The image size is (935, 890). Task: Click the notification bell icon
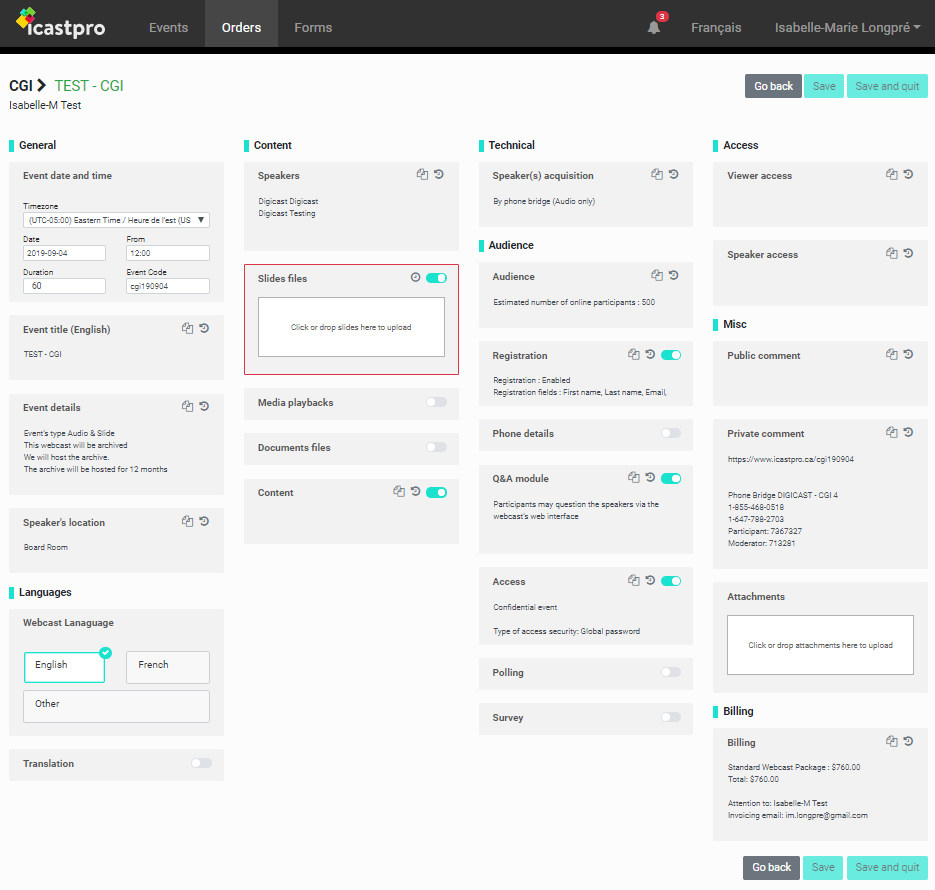(x=654, y=28)
